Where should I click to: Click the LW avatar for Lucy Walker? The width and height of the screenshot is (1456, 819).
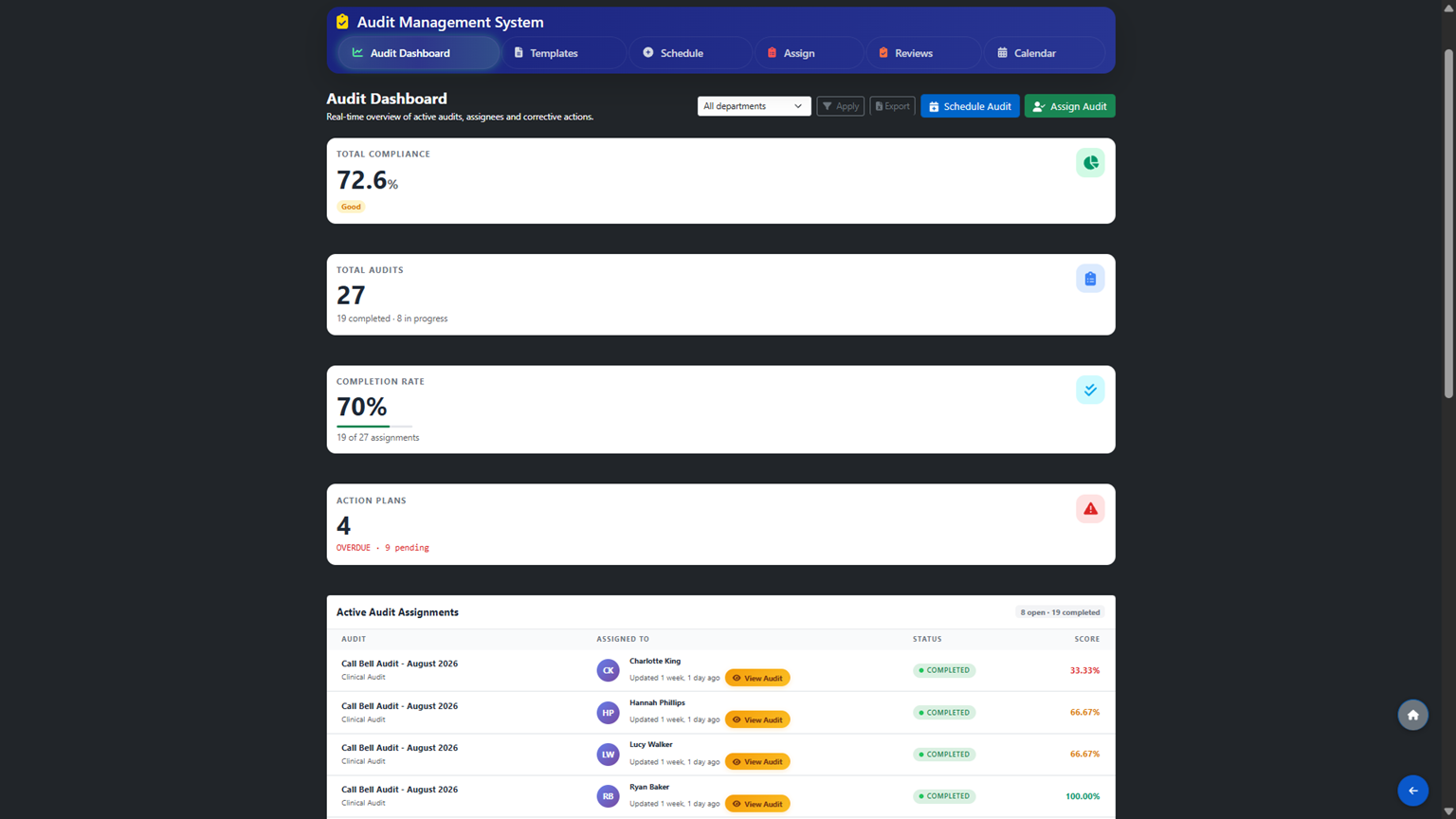click(x=608, y=755)
